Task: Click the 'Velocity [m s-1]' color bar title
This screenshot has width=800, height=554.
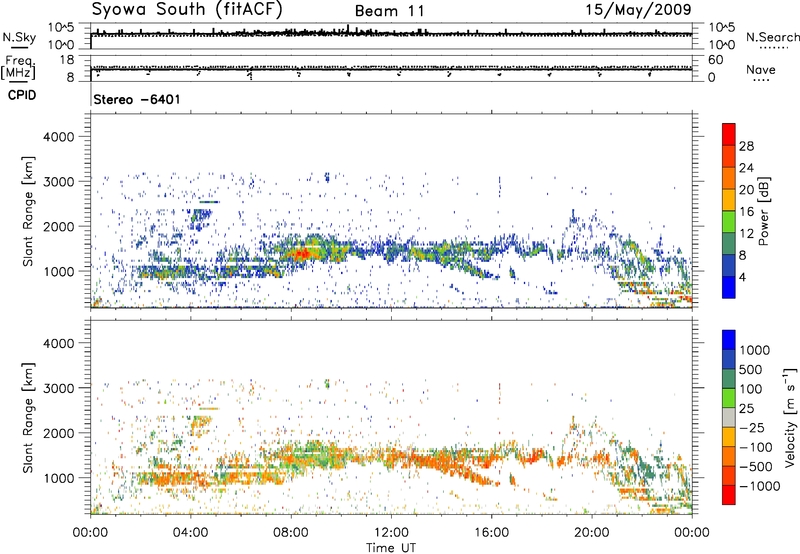Action: 790,417
